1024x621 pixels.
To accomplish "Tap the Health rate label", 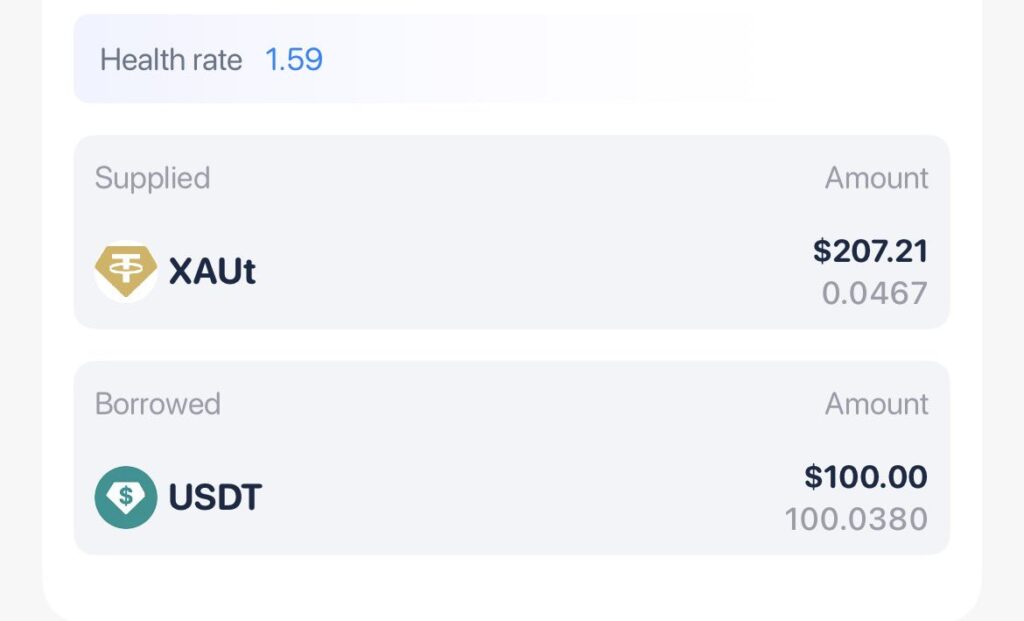I will [x=171, y=60].
